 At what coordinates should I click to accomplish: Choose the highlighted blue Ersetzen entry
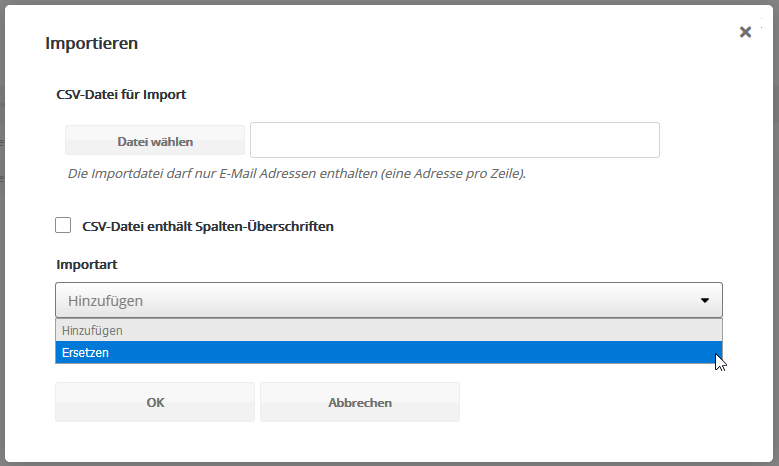tap(388, 353)
